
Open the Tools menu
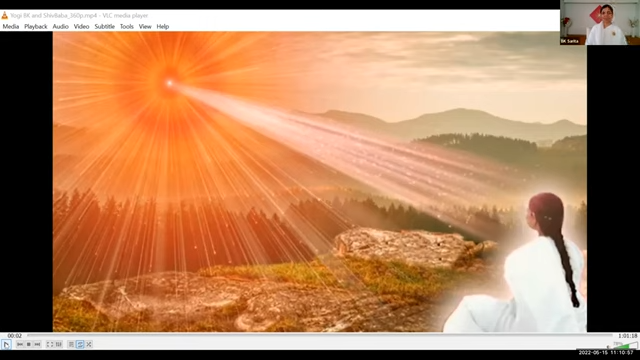(127, 27)
